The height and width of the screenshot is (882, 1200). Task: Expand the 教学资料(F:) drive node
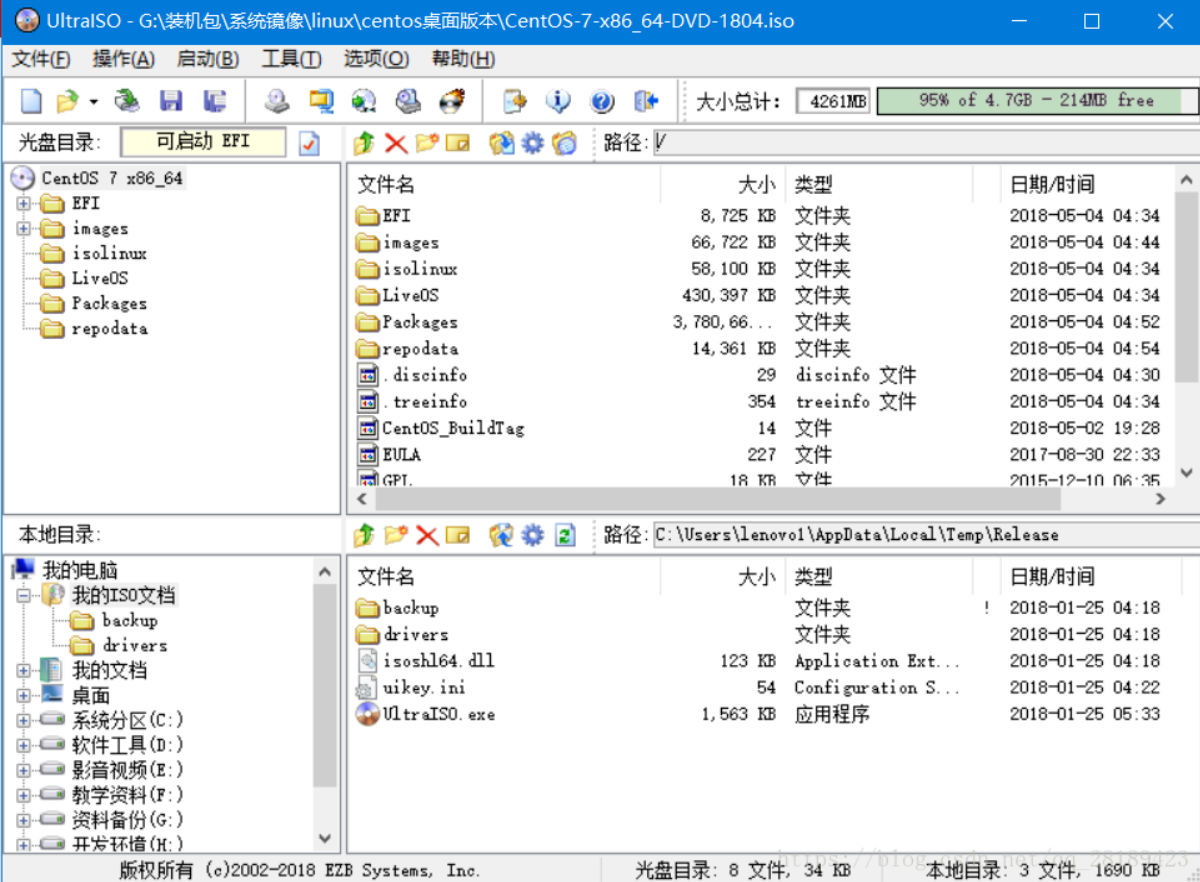(24, 795)
